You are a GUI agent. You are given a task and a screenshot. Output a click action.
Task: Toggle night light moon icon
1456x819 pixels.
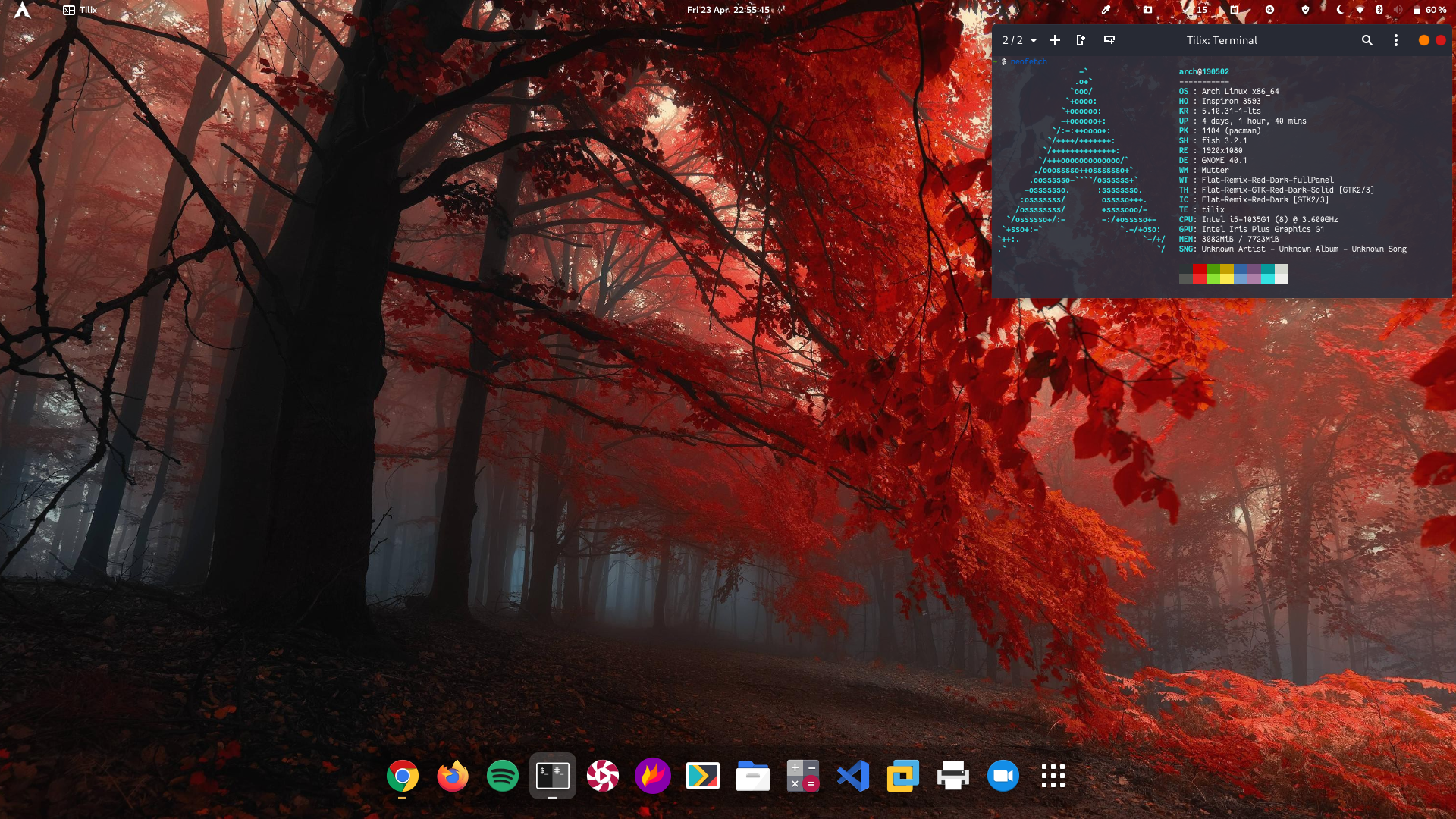[x=1340, y=10]
